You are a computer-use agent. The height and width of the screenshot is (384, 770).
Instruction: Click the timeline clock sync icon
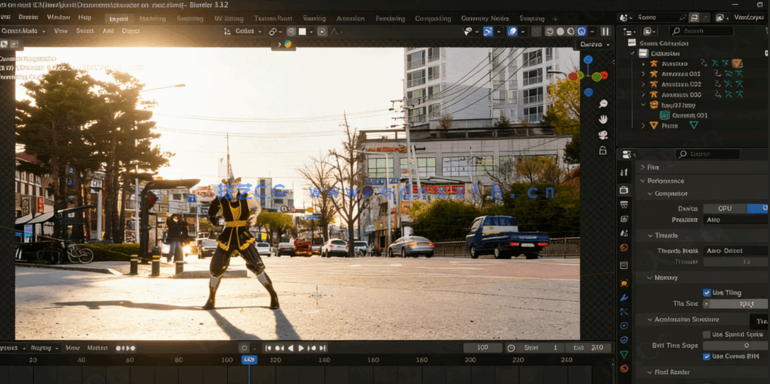click(511, 348)
